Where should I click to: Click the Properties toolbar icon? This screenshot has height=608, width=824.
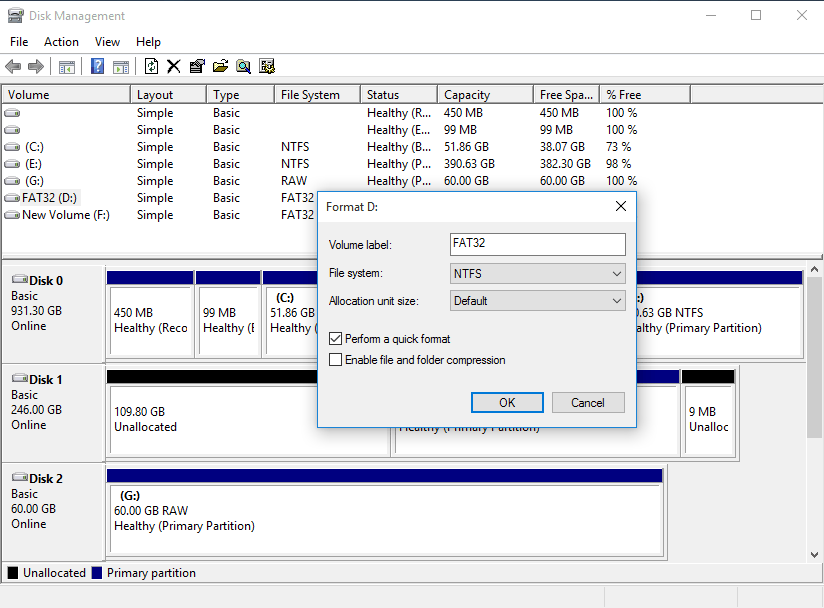[197, 66]
